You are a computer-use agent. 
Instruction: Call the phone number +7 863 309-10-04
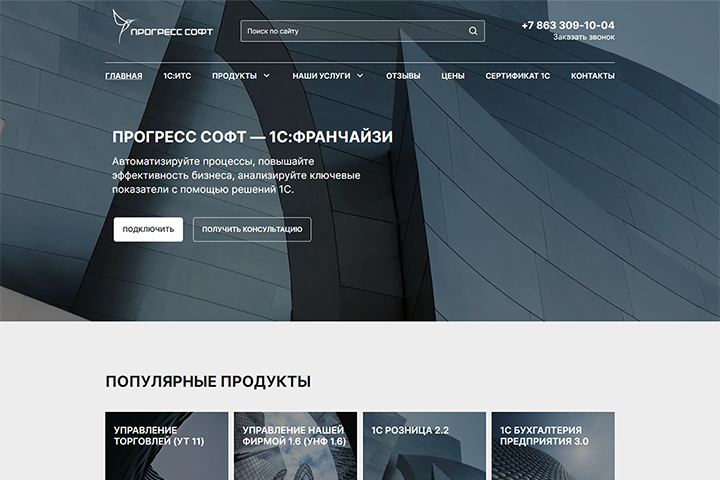568,25
